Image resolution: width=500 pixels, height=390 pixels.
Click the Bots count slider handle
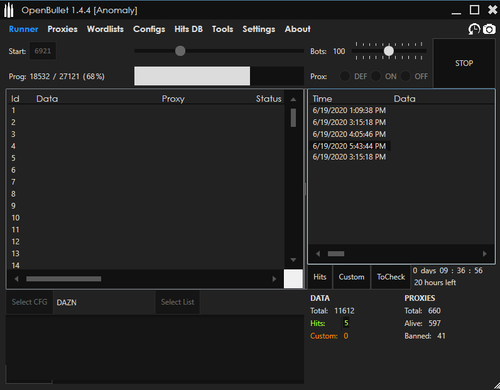click(x=389, y=51)
